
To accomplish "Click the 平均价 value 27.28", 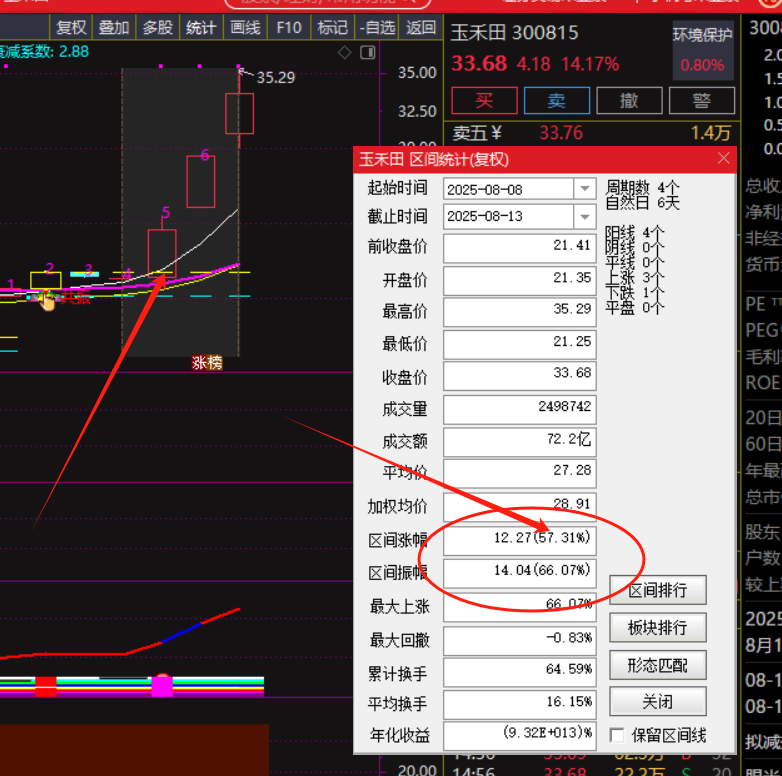I will (520, 473).
